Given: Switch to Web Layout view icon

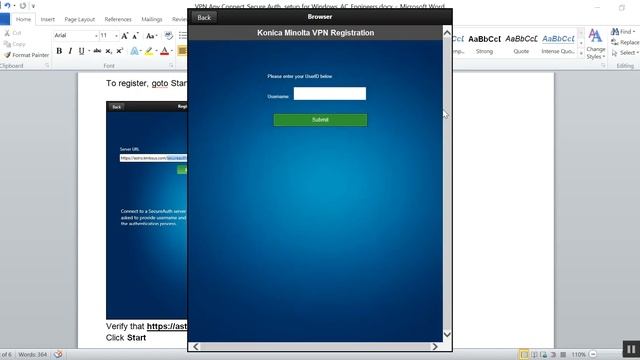Looking at the screenshot, I should click(544, 354).
